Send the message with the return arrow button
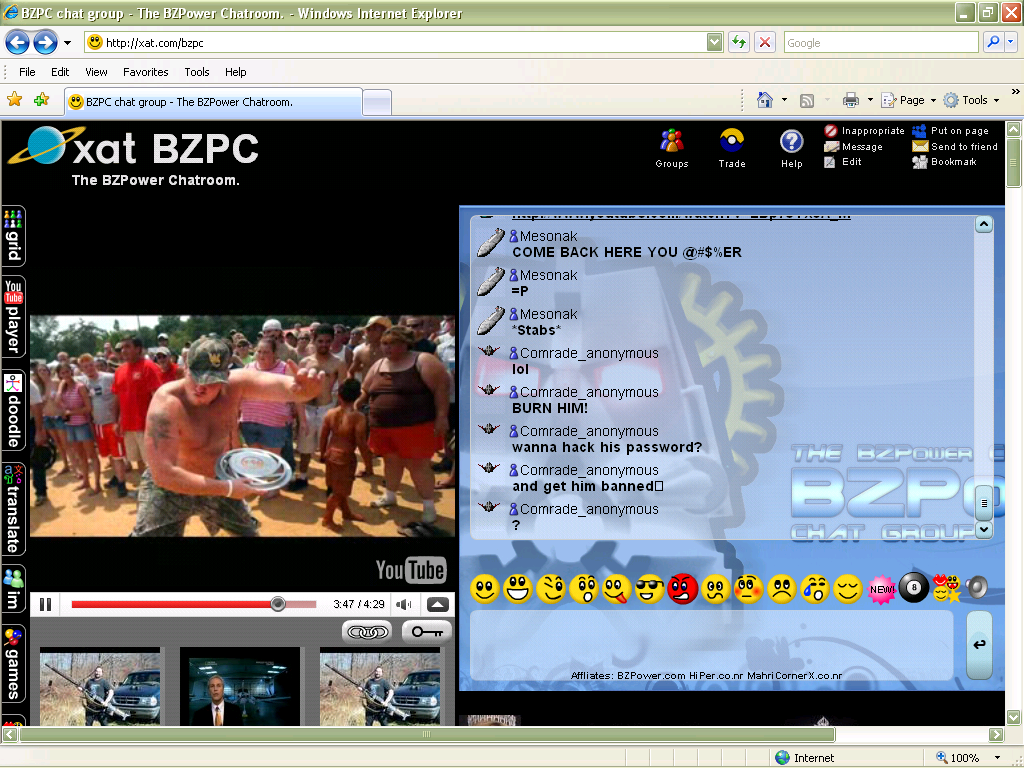Image resolution: width=1024 pixels, height=768 pixels. (979, 644)
